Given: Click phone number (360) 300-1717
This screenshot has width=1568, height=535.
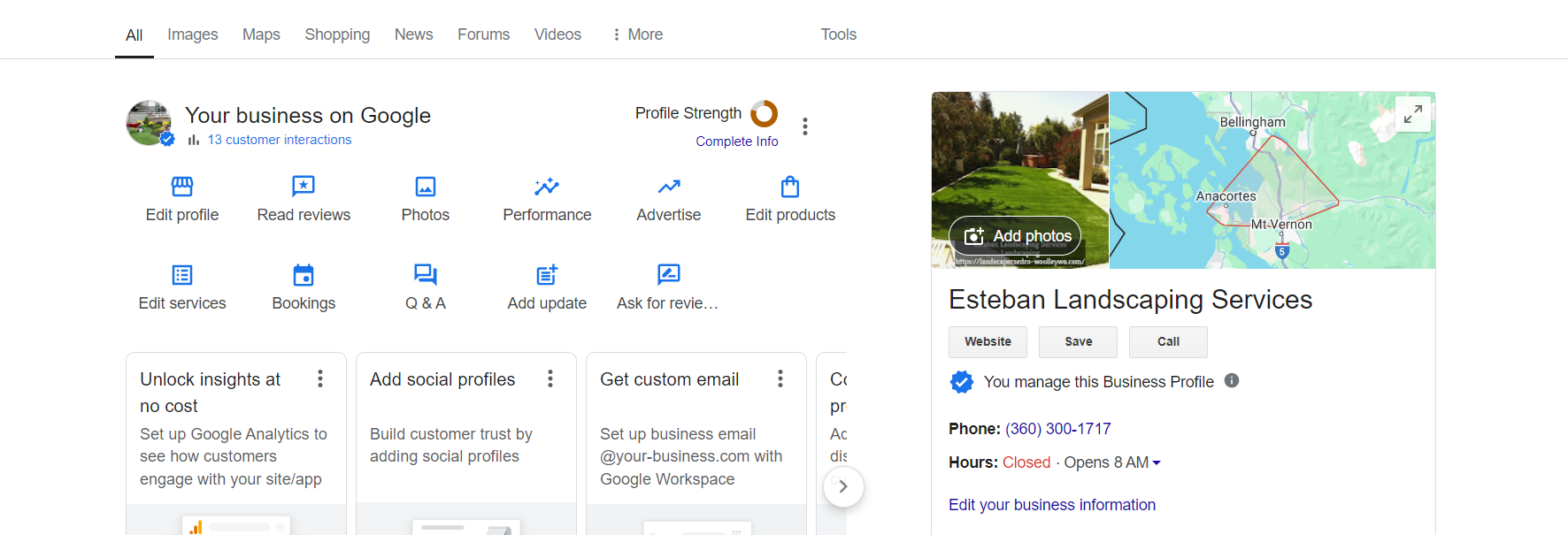Looking at the screenshot, I should pos(1057,429).
